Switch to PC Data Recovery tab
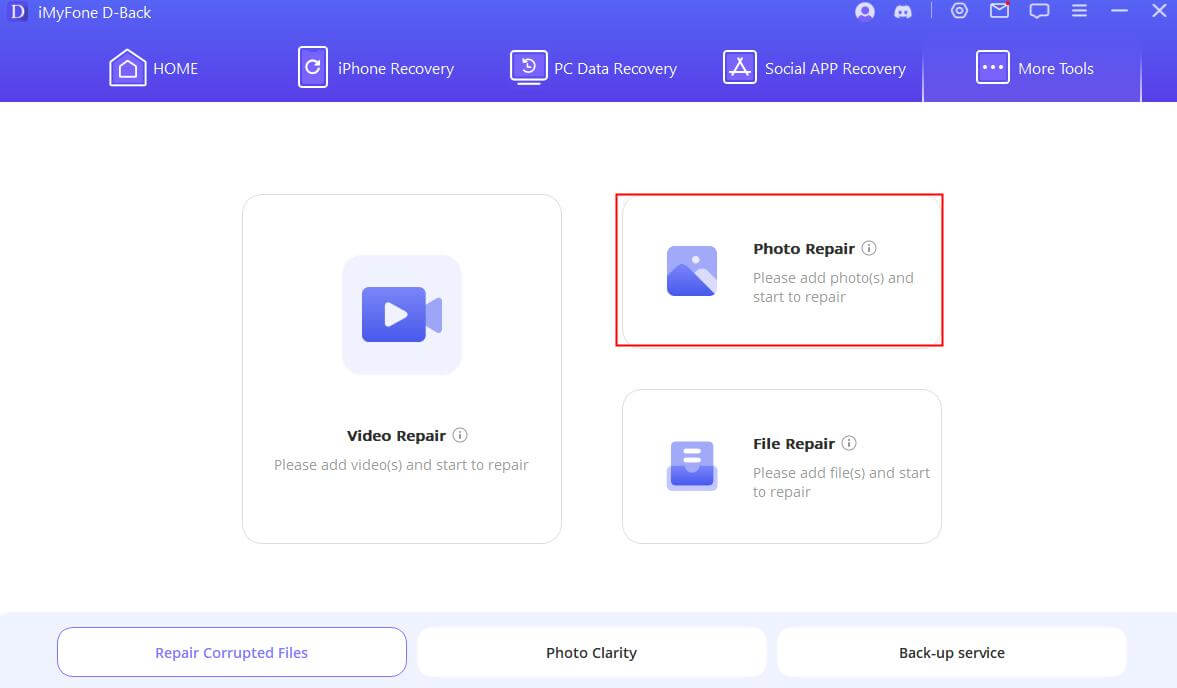 point(593,68)
